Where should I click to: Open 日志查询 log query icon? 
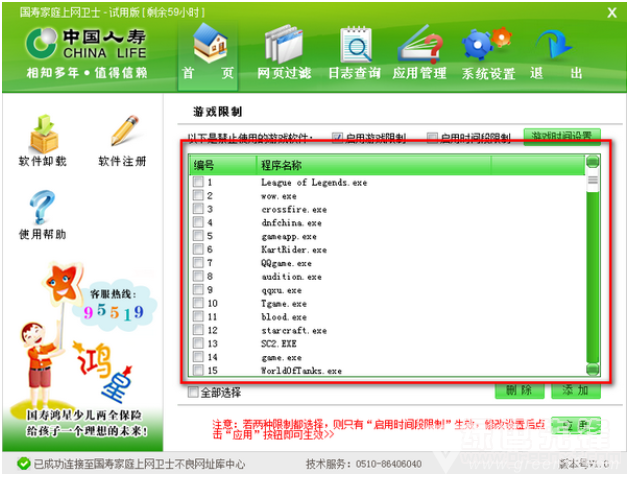[x=355, y=44]
